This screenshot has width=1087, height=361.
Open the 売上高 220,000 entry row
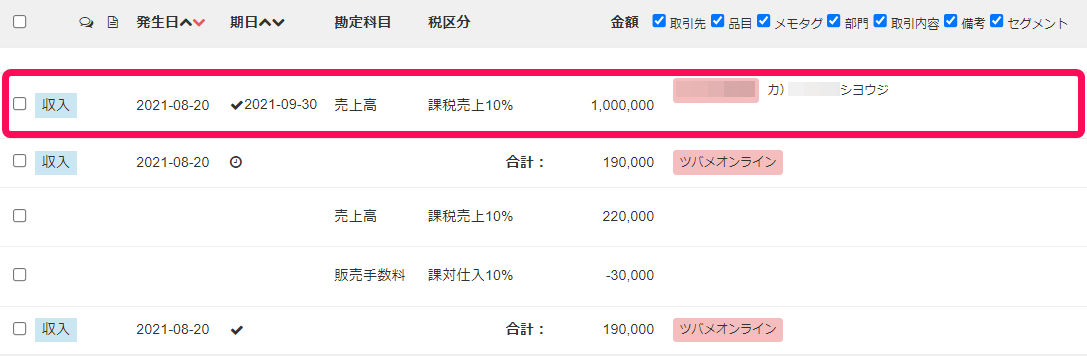pyautogui.click(x=544, y=216)
